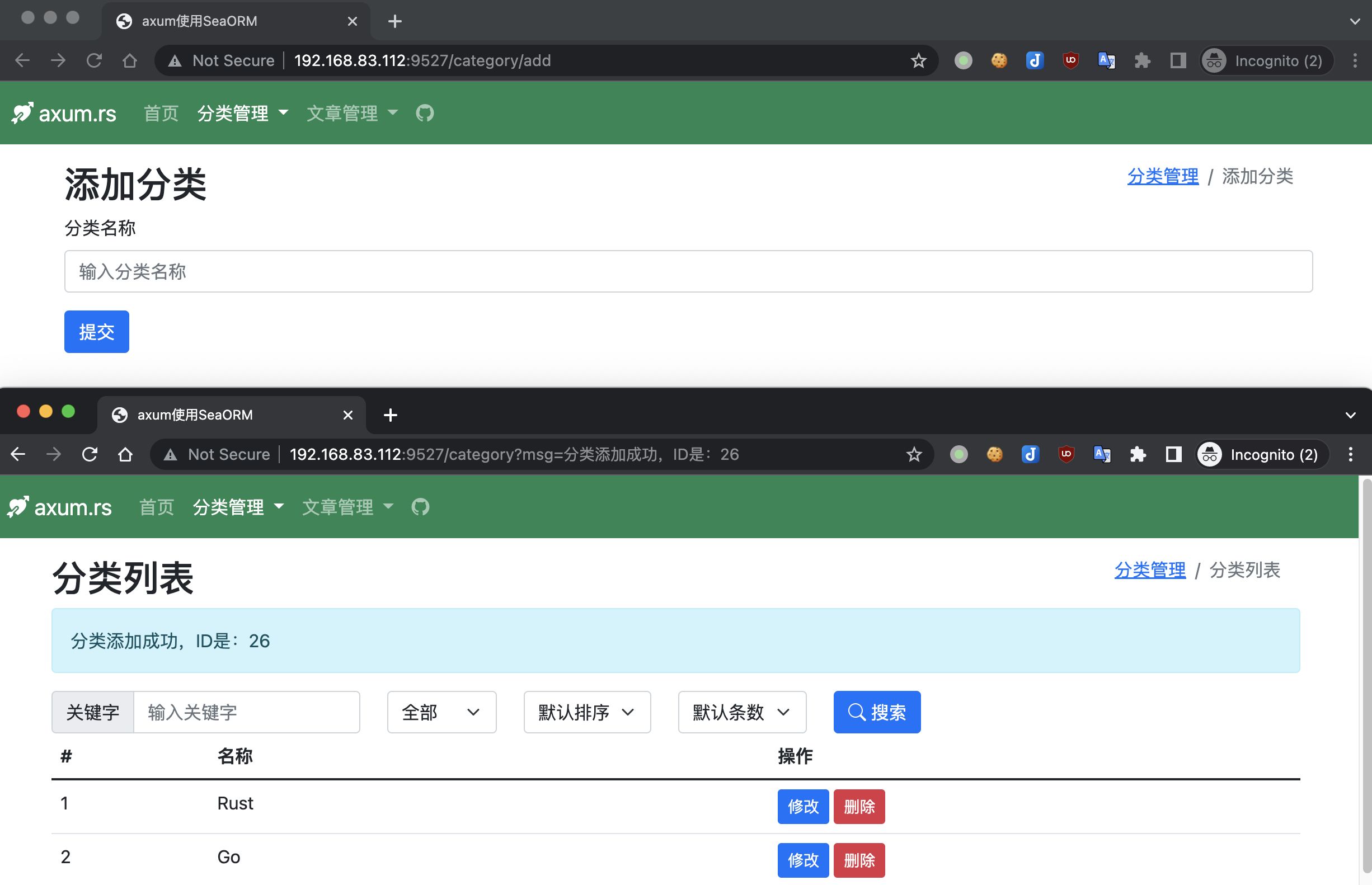The width and height of the screenshot is (1372, 885).
Task: Click 首页 in top window navbar
Action: click(161, 113)
